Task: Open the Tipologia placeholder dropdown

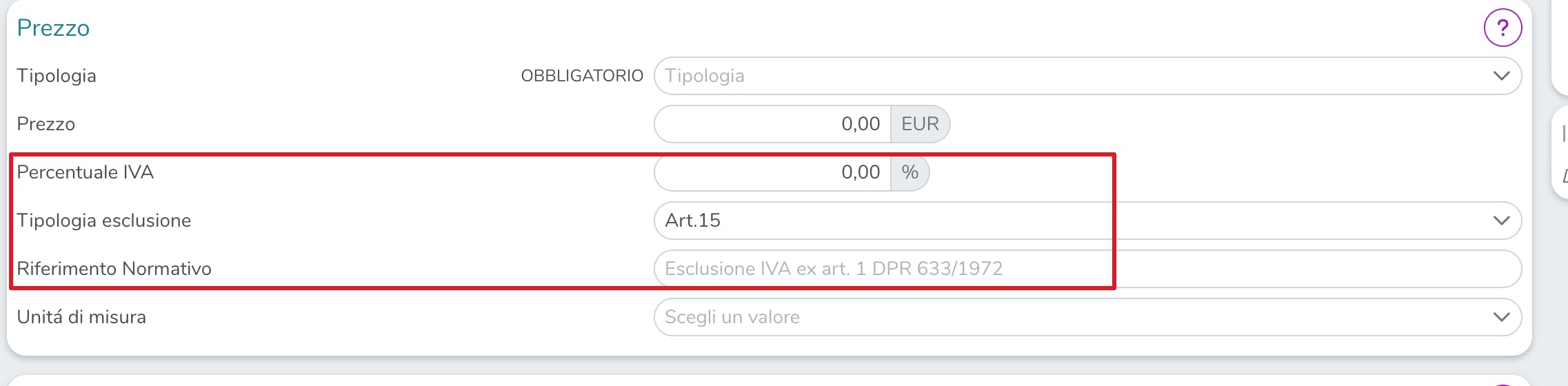Action: click(1087, 76)
